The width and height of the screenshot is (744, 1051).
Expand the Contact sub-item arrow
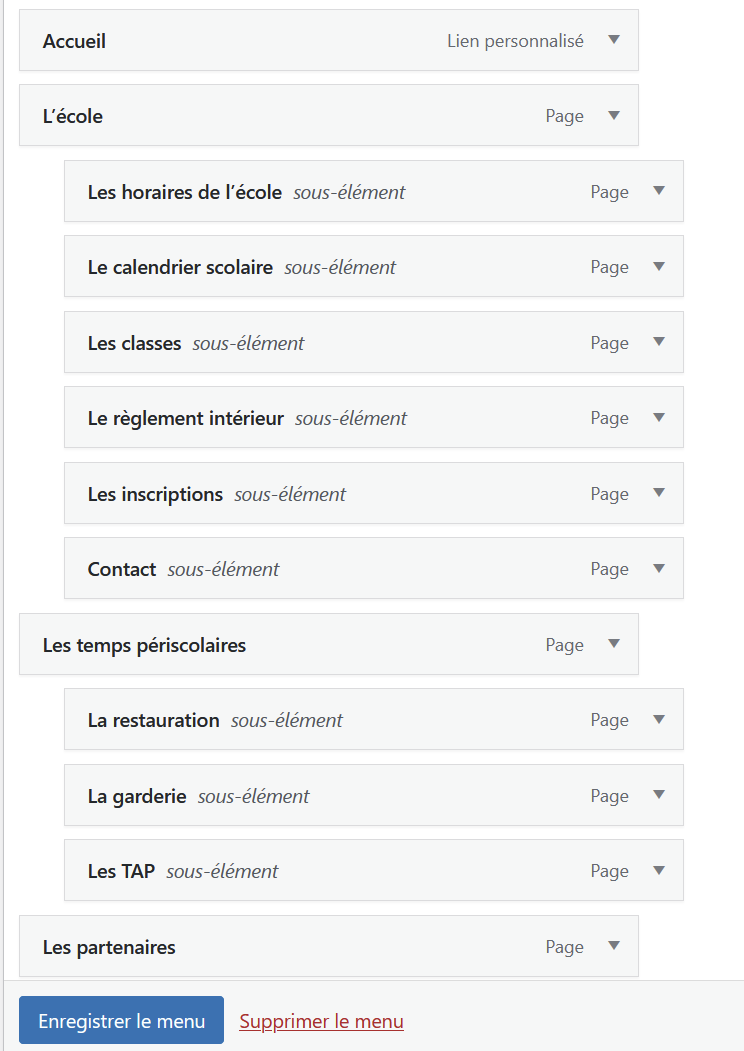coord(659,568)
